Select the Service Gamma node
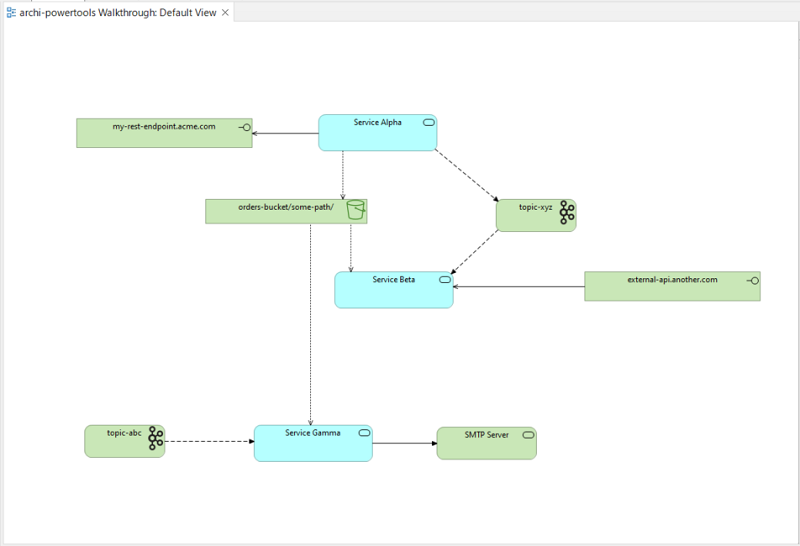 click(x=313, y=443)
